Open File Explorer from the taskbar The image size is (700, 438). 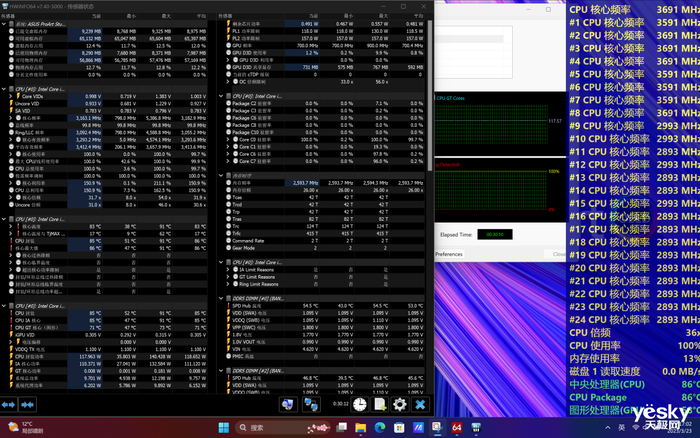pos(361,428)
